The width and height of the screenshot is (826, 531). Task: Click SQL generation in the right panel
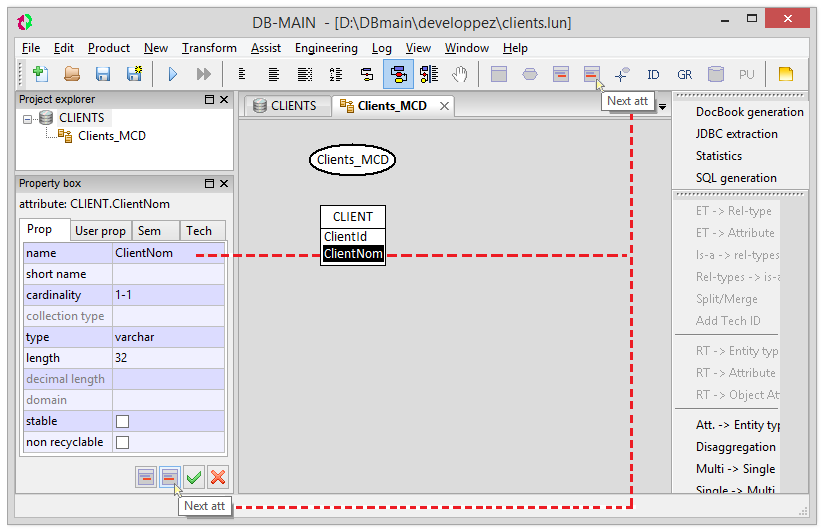(736, 178)
